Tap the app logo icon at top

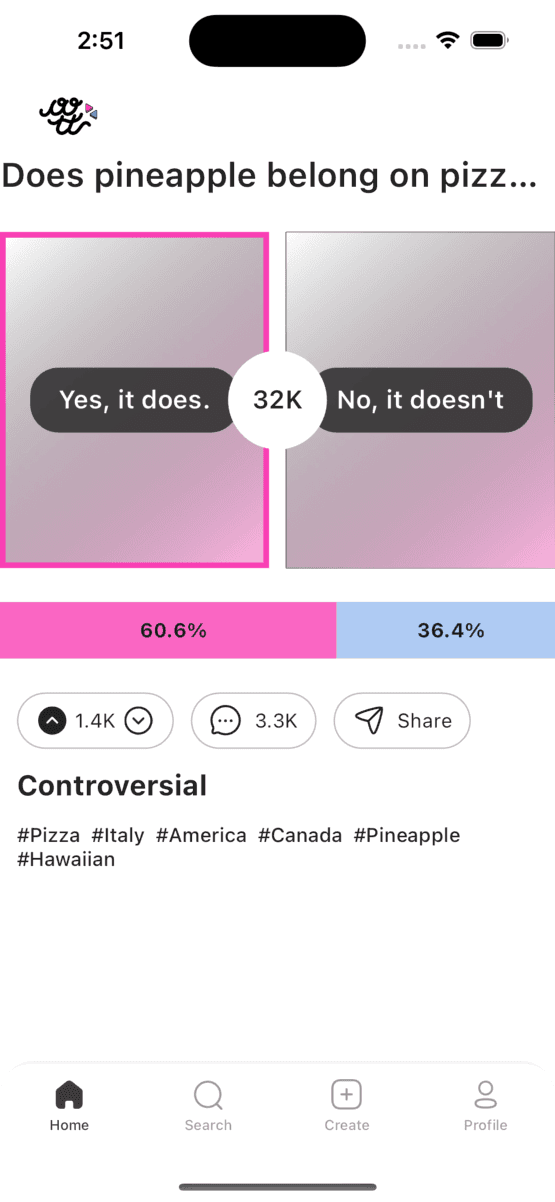point(68,117)
